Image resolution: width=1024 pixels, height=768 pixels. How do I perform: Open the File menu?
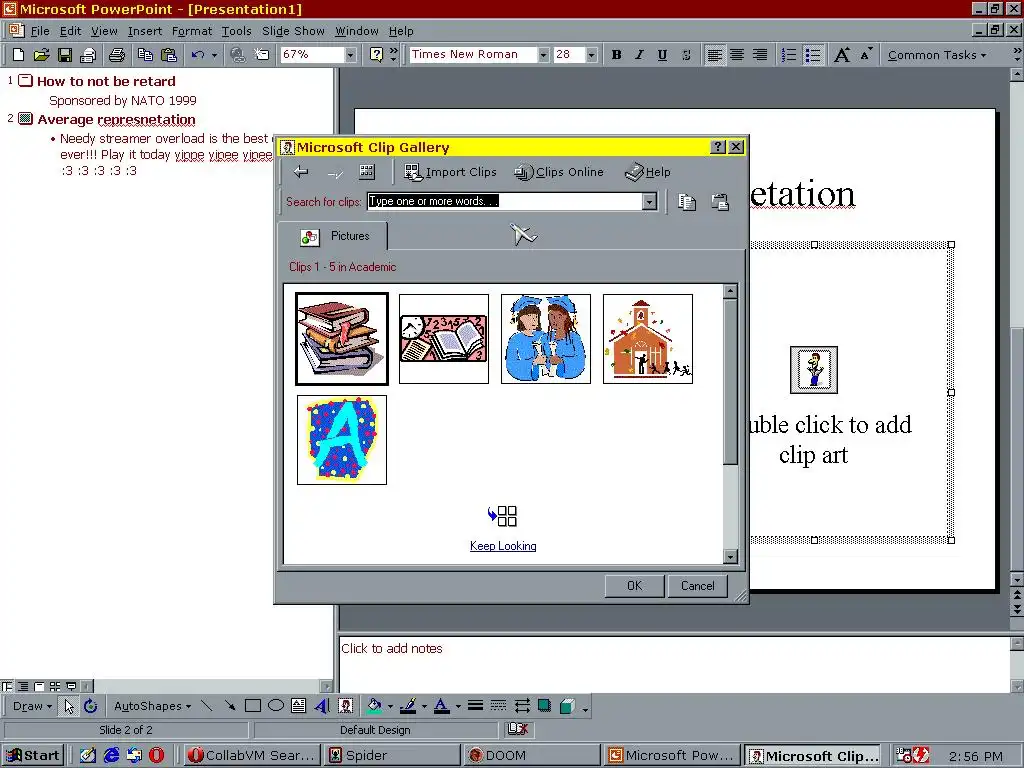click(x=39, y=31)
